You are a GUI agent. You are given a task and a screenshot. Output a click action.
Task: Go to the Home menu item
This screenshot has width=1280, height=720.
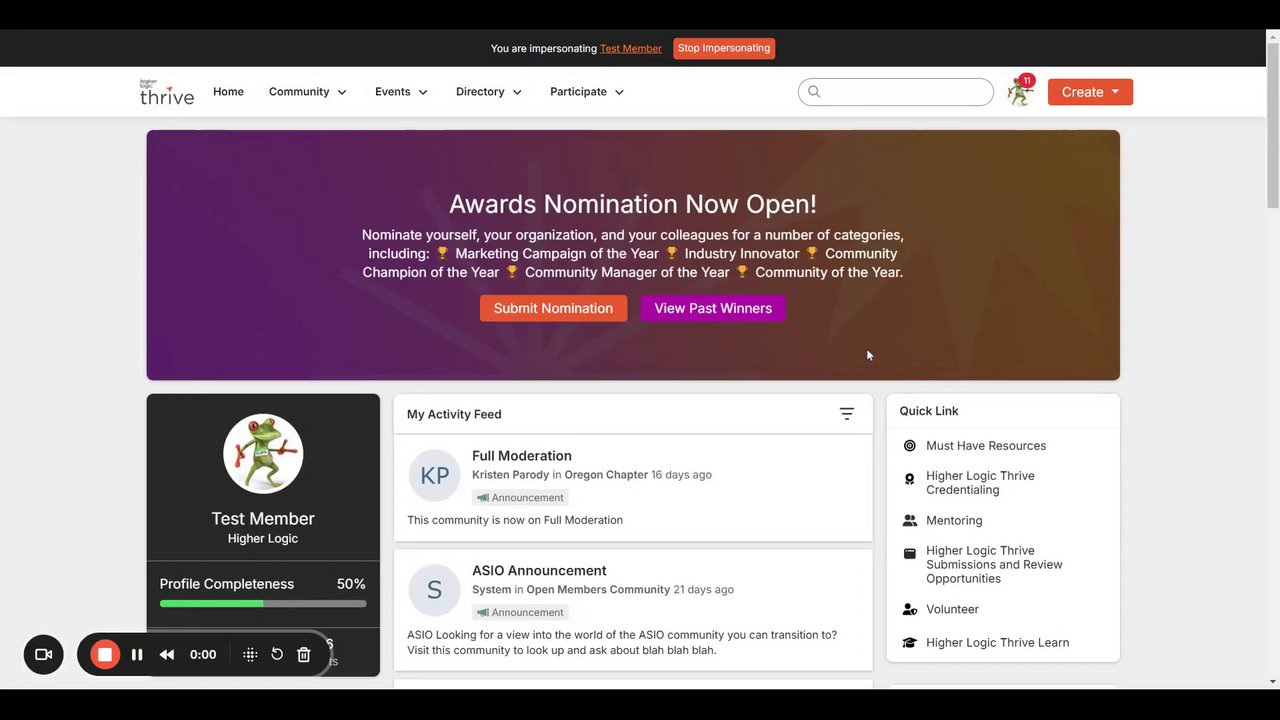228,92
